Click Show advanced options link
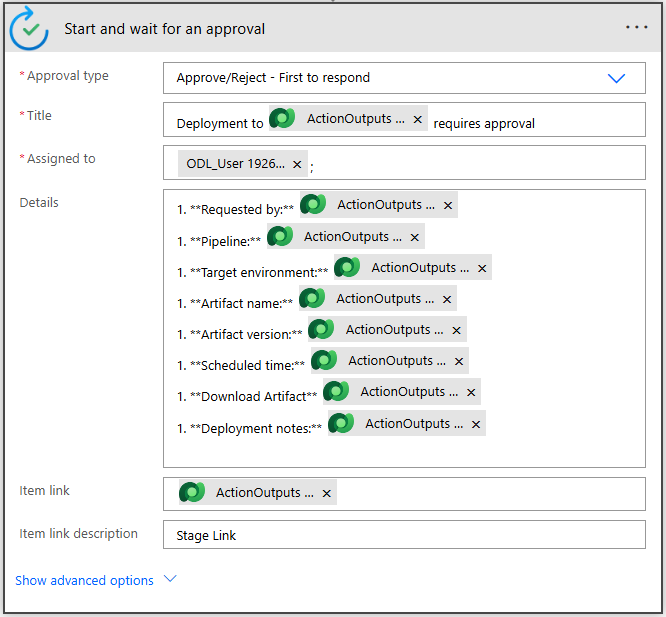Viewport: 666px width, 617px height. coord(85,580)
